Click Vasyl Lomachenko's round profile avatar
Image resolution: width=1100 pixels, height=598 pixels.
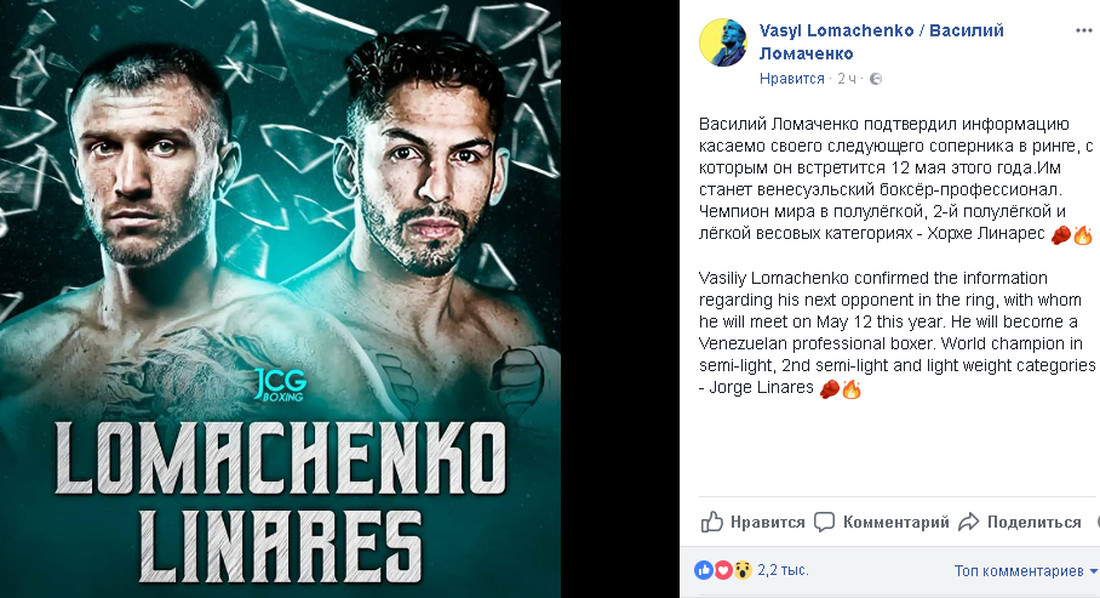pos(723,43)
